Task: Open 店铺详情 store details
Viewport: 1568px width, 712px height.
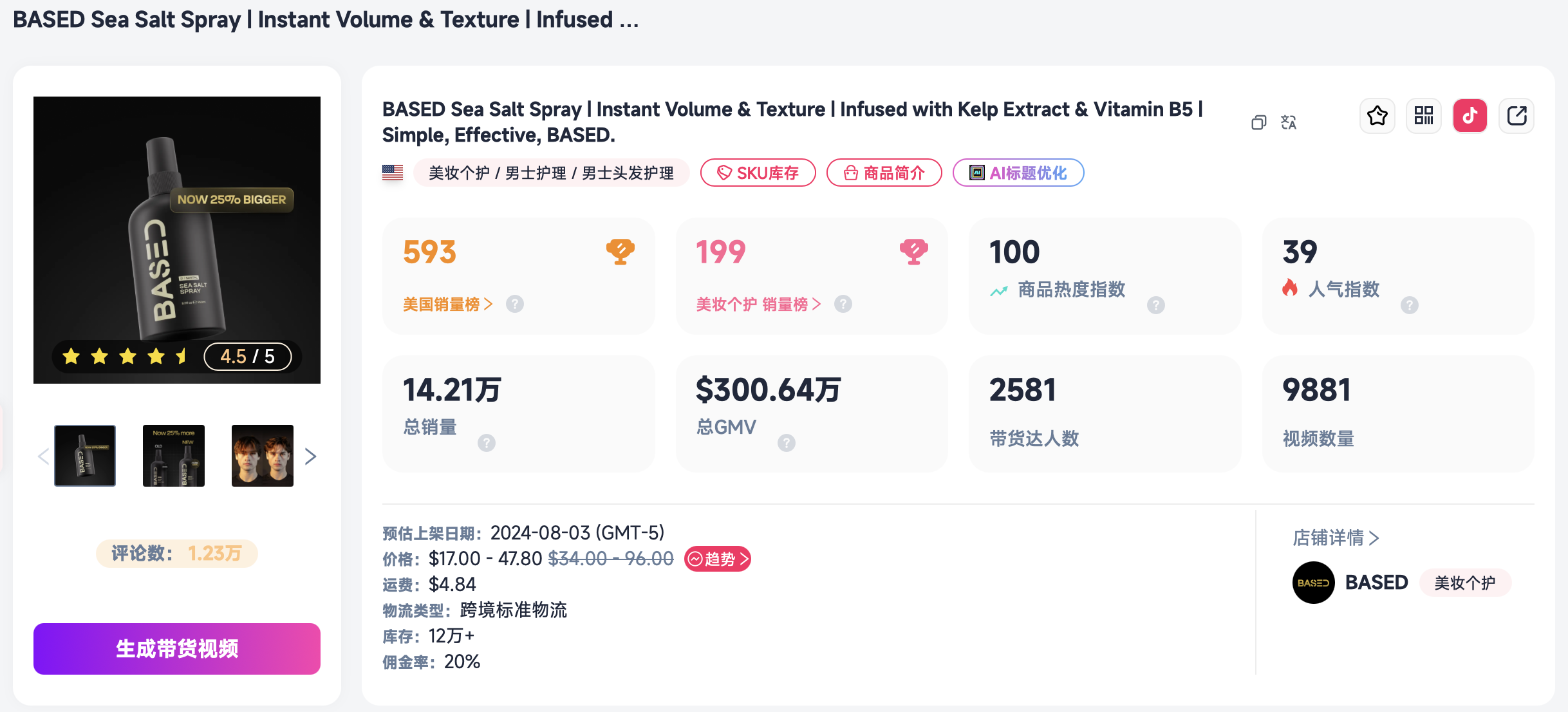Action: [x=1336, y=538]
